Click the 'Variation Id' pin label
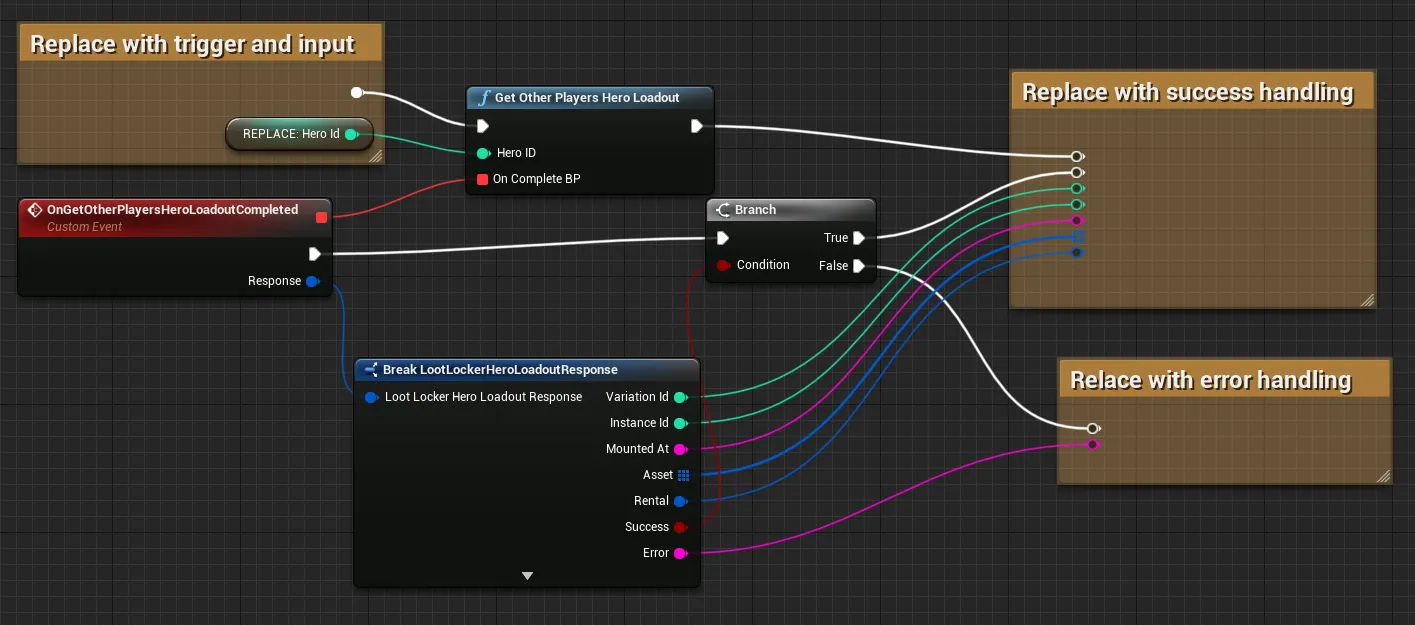 coord(638,397)
